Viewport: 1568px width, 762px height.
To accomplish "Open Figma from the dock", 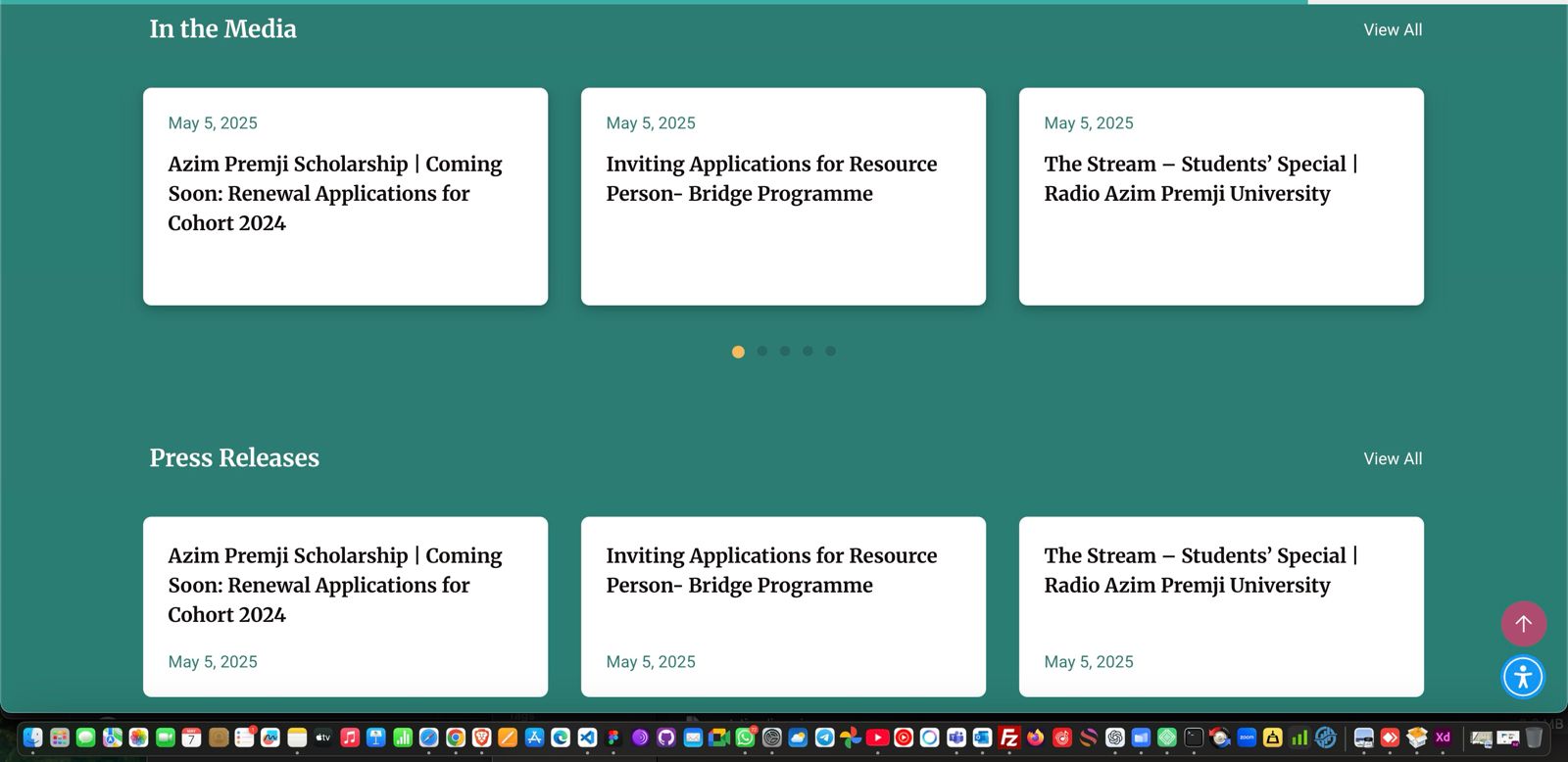I will (613, 738).
